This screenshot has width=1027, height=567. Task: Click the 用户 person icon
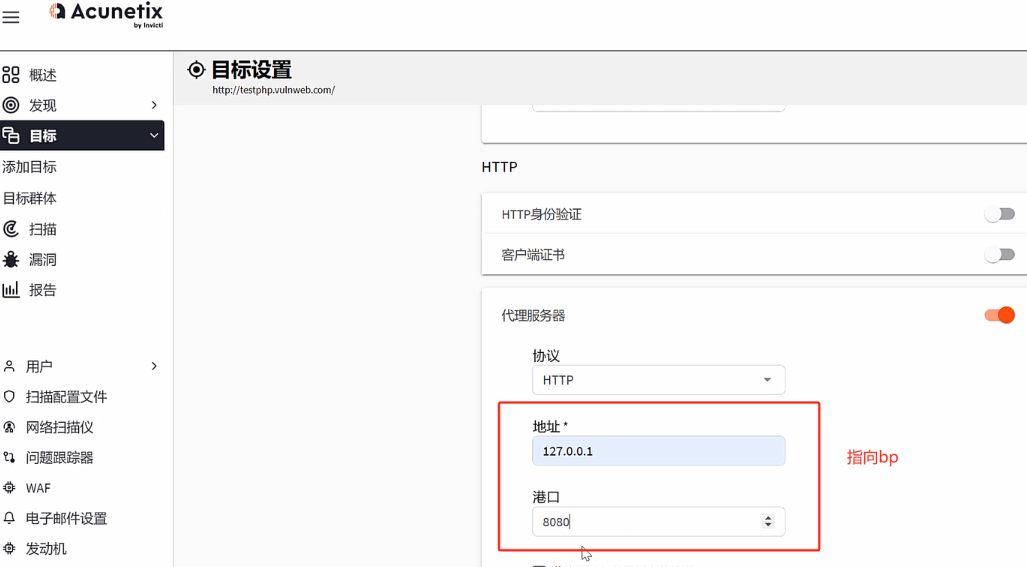click(9, 366)
